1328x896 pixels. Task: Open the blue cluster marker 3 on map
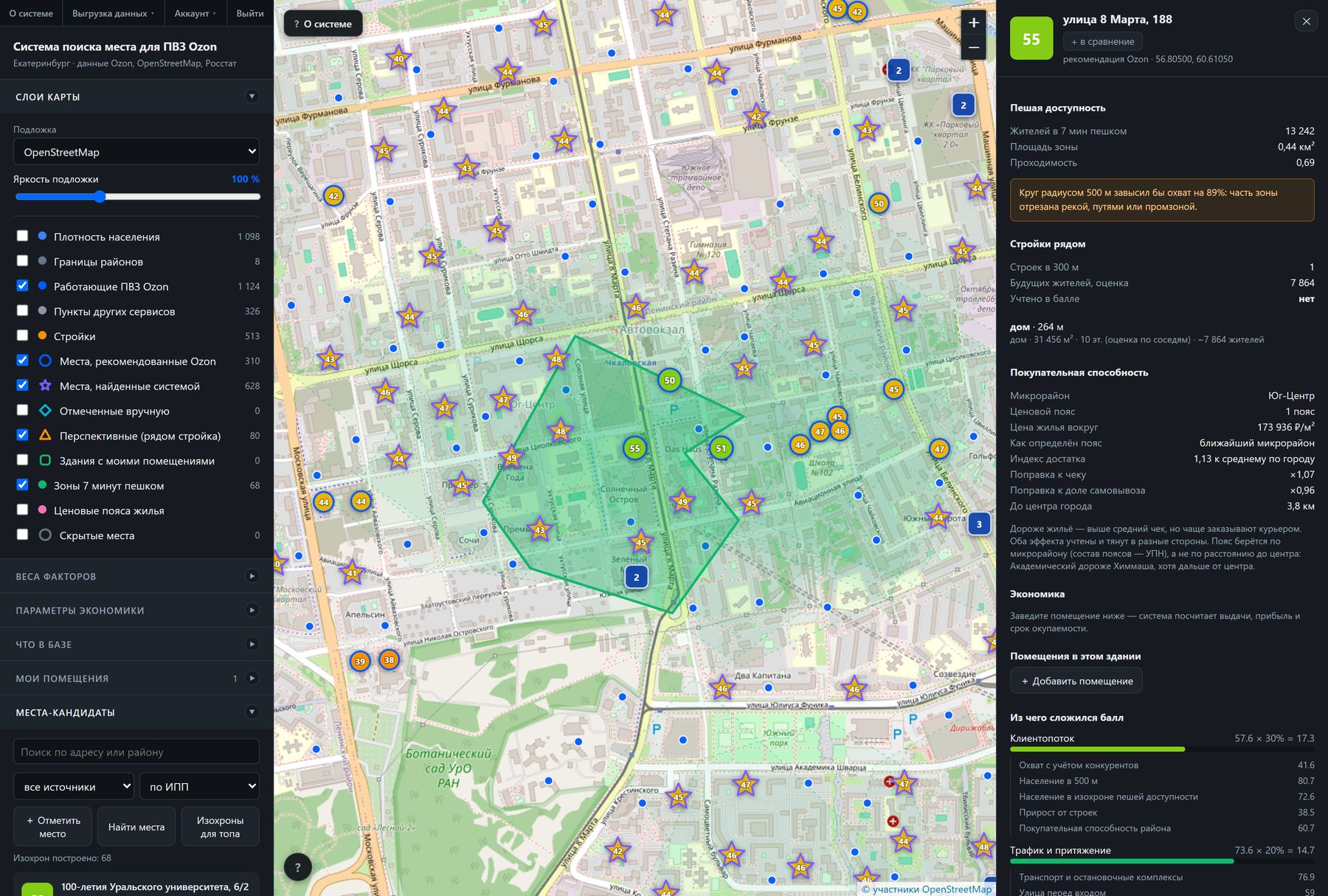(x=979, y=524)
